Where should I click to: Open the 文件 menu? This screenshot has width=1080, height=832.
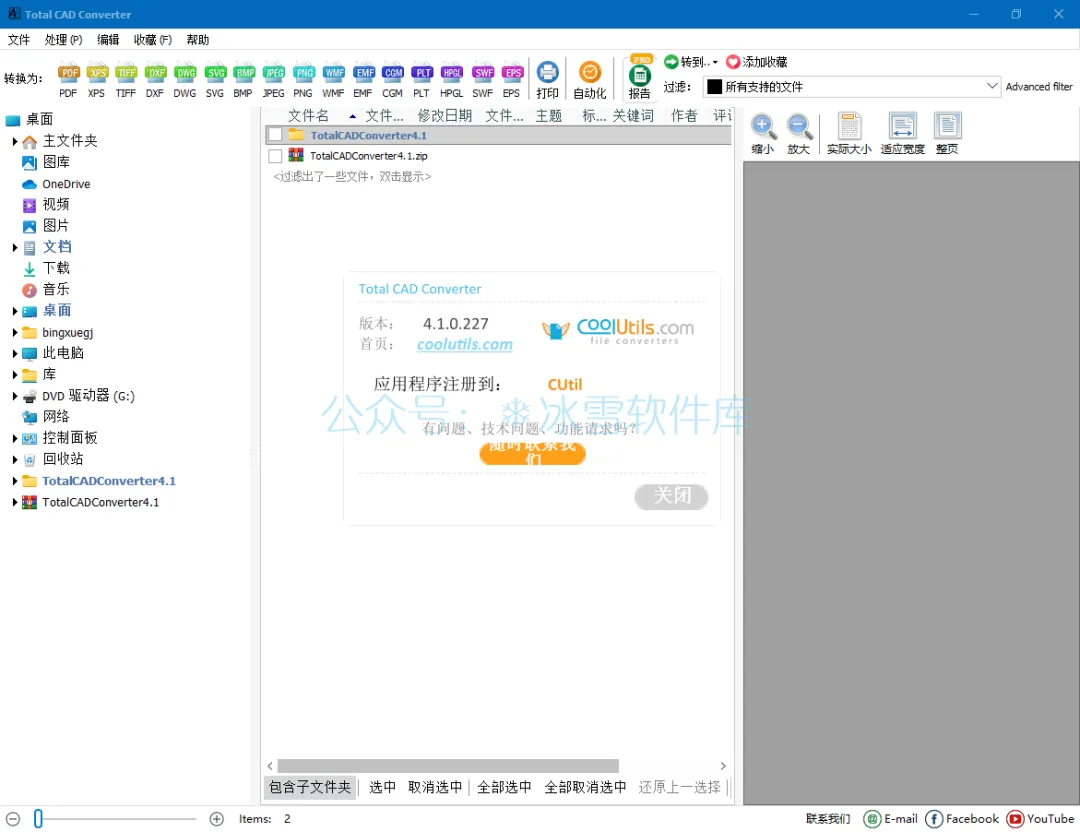coord(19,40)
